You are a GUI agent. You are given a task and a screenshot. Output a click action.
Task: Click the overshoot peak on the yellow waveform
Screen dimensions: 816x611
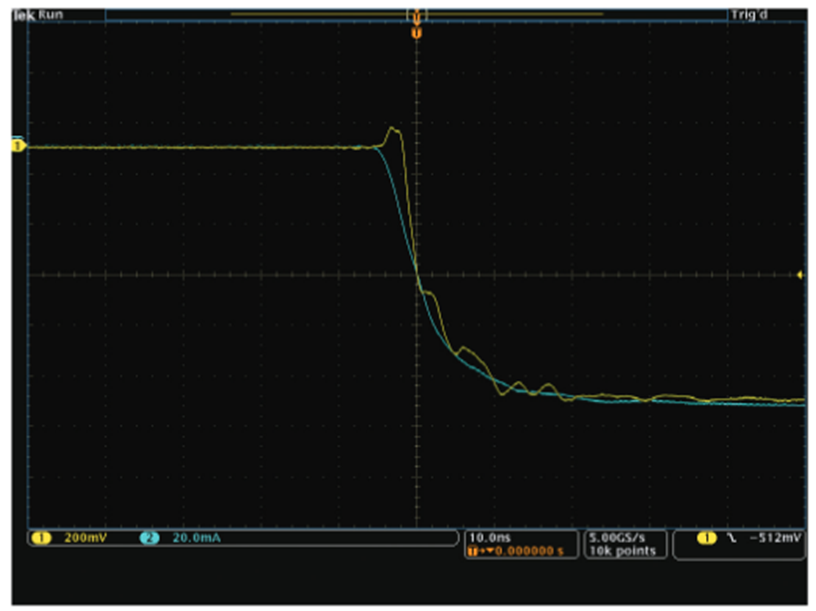(393, 129)
